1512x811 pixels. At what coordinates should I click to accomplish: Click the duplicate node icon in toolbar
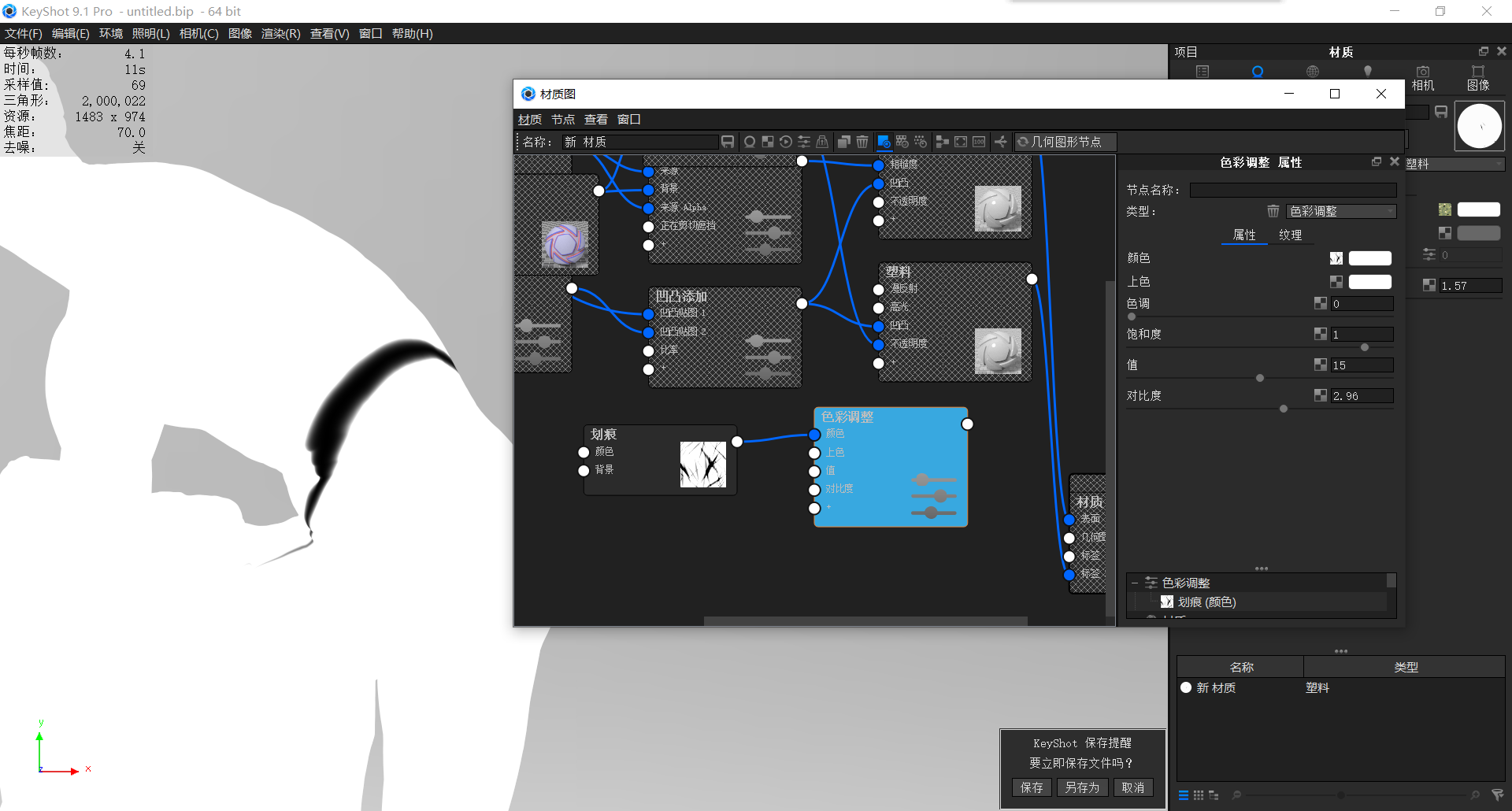click(843, 142)
